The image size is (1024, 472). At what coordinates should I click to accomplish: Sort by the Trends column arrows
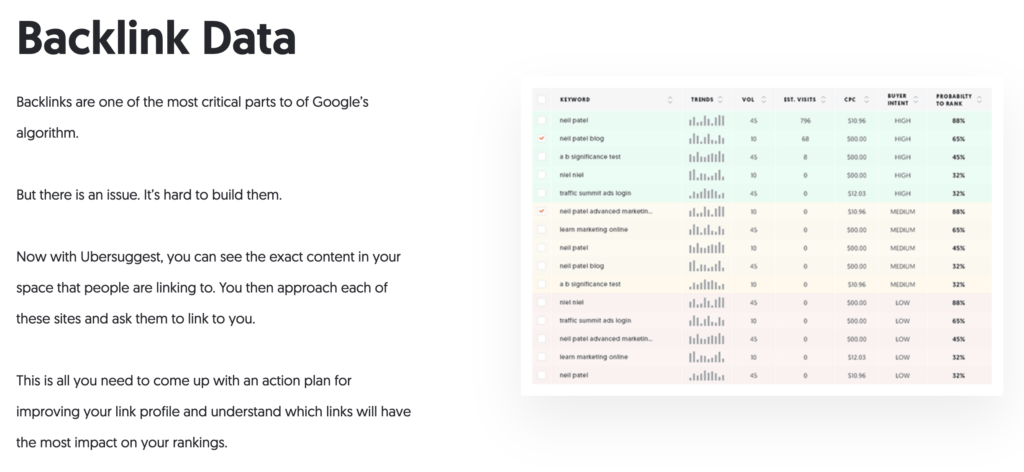coord(720,100)
